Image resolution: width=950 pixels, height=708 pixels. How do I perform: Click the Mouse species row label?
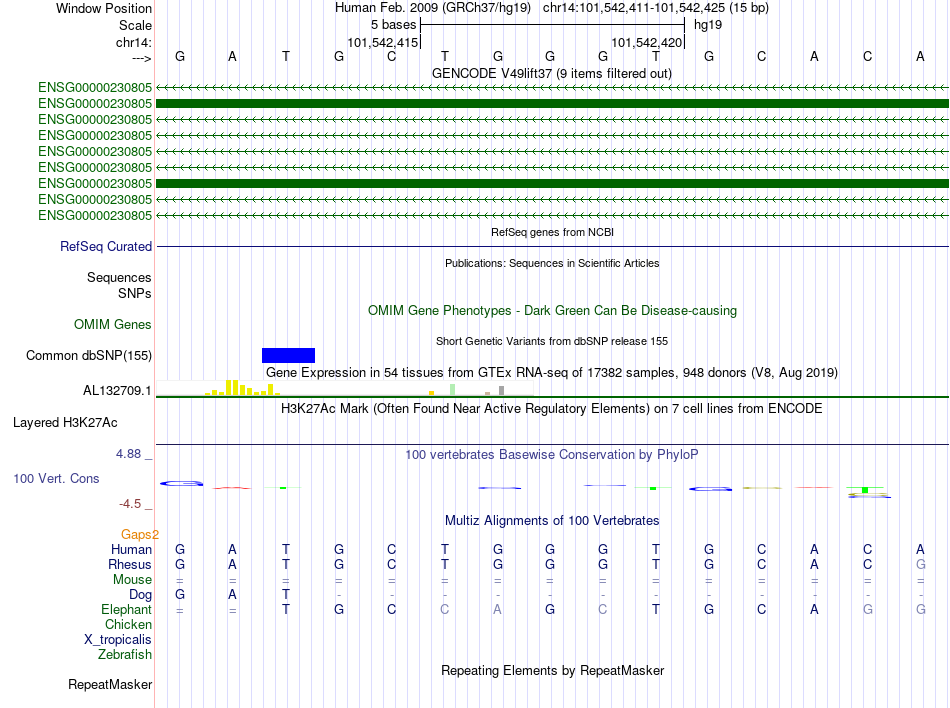tap(132, 580)
